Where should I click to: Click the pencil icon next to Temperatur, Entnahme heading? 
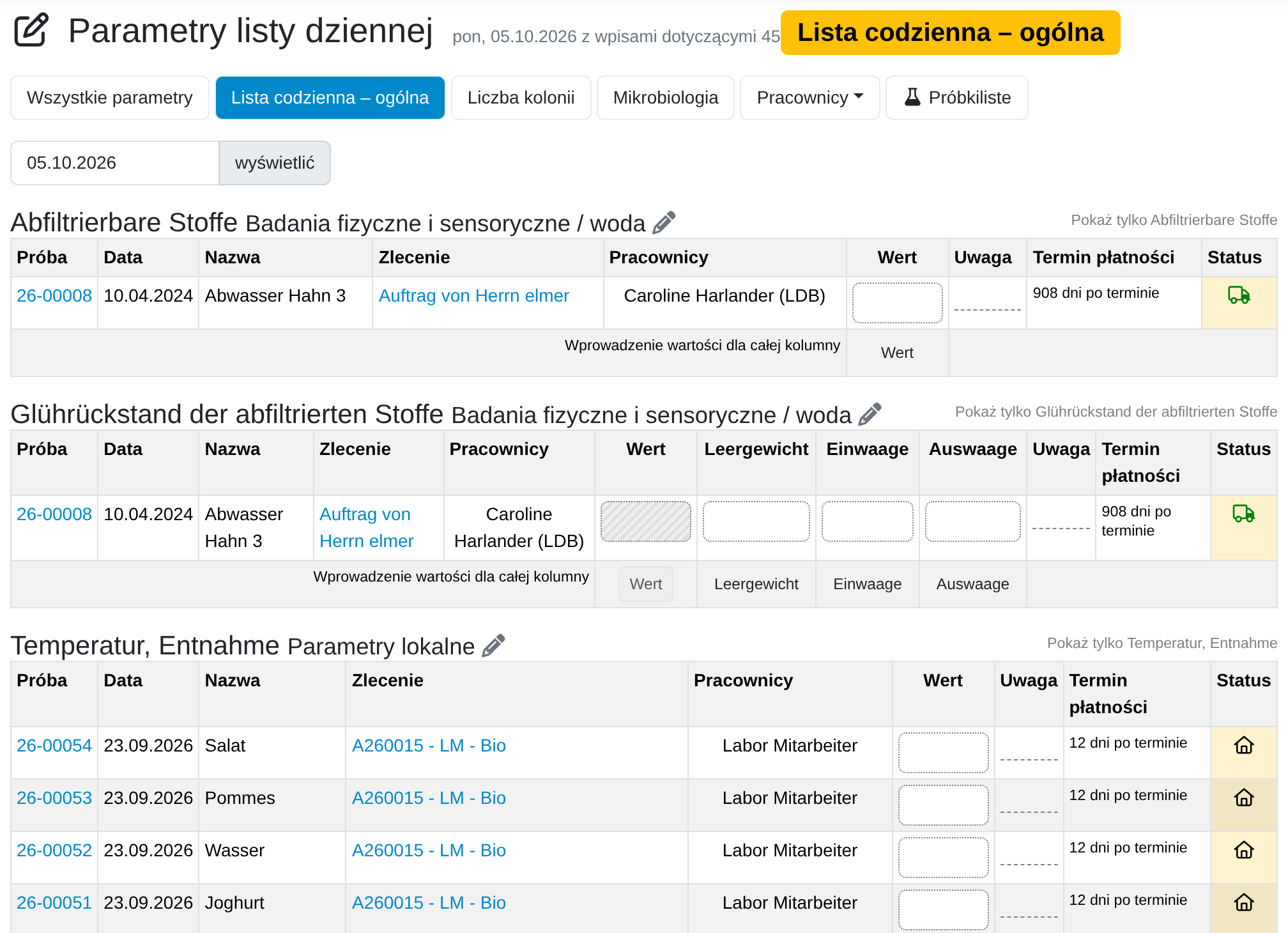coord(493,645)
